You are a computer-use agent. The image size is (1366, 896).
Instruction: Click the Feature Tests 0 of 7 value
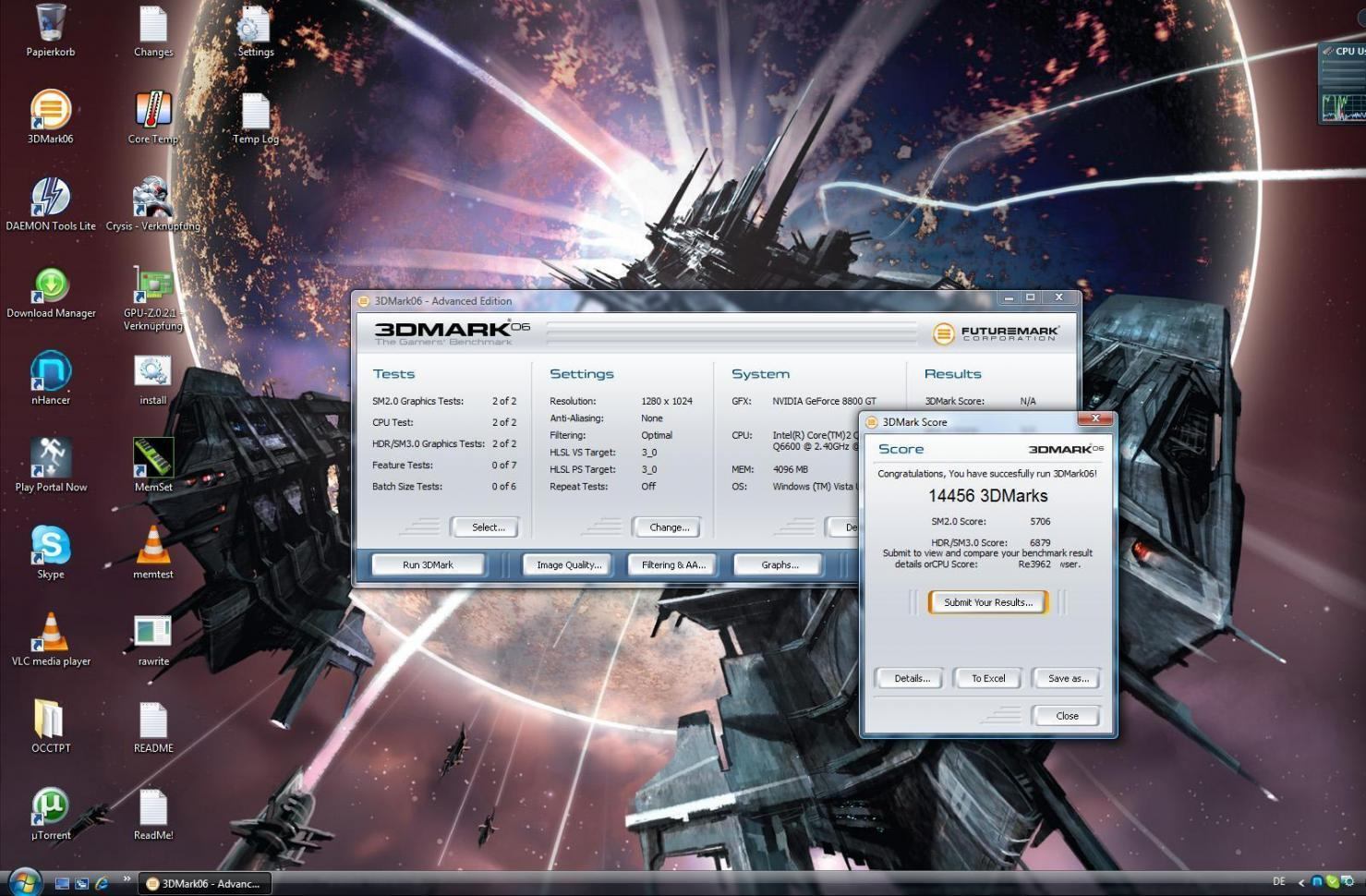point(503,465)
